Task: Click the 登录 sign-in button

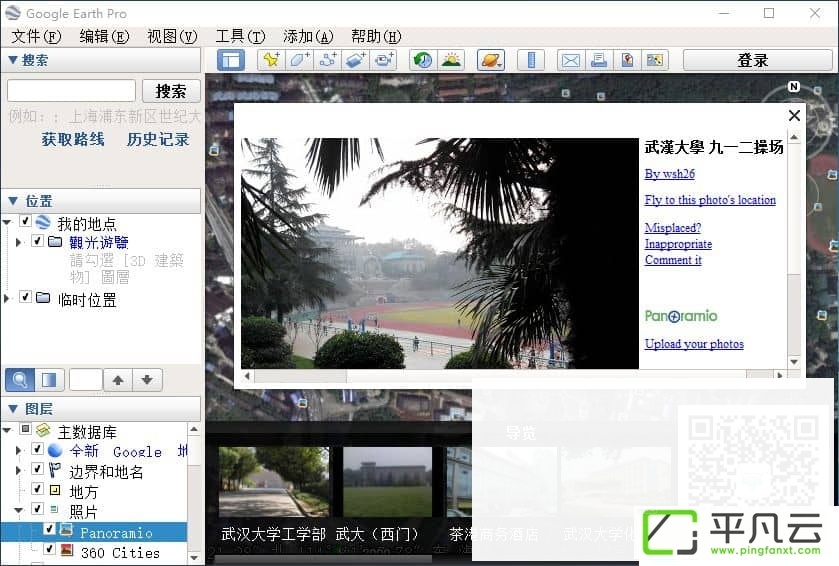Action: pyautogui.click(x=758, y=60)
